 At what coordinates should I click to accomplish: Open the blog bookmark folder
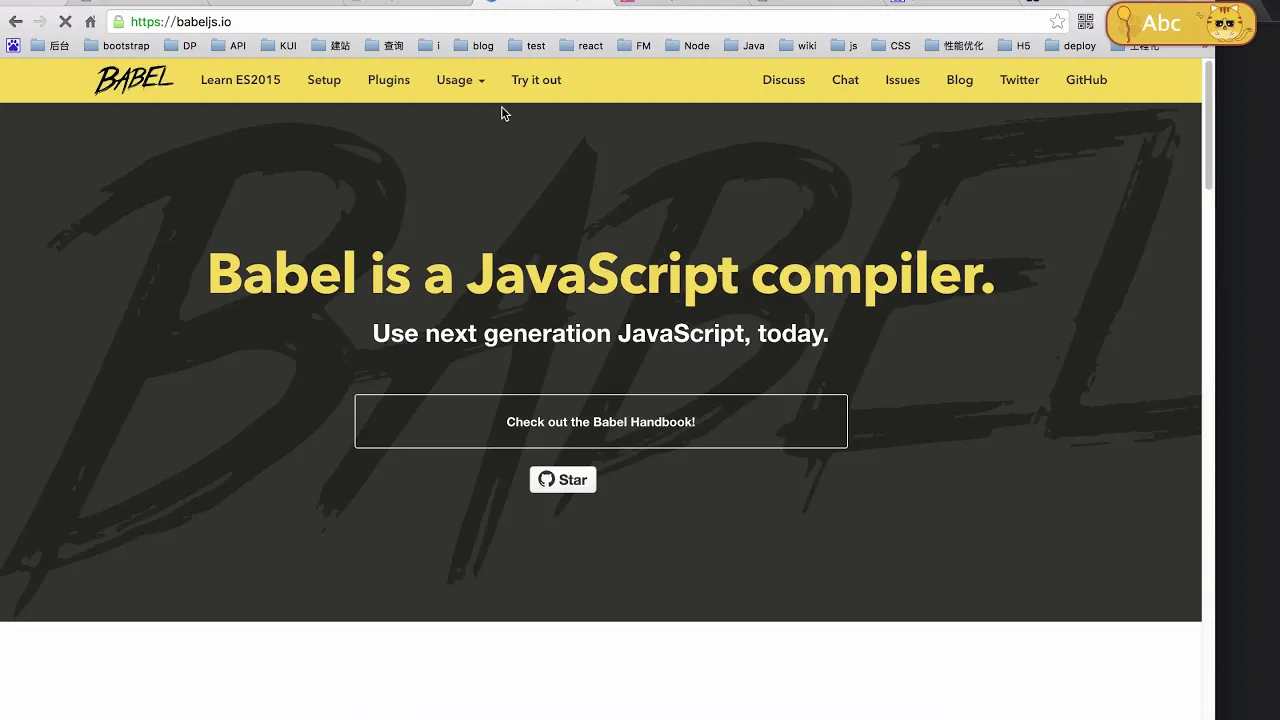474,45
